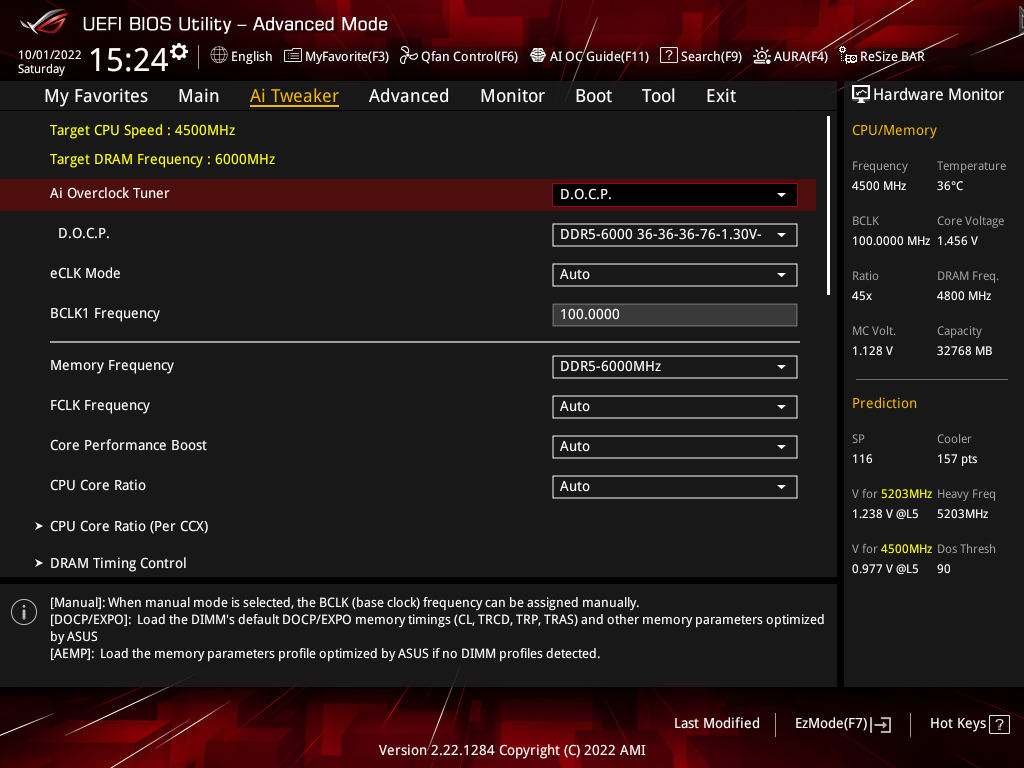Switch to EzMode(F7)
The height and width of the screenshot is (768, 1024).
pos(842,723)
